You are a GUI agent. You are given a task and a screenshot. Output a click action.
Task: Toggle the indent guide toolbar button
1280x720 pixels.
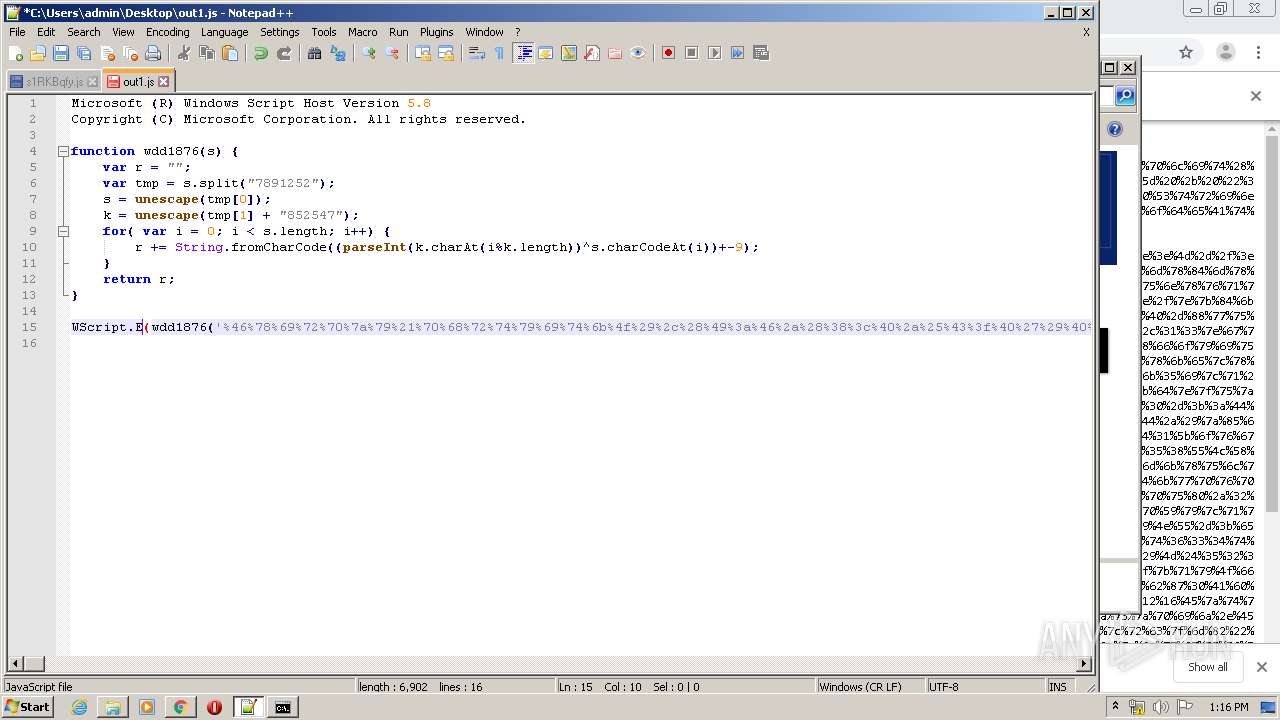523,53
